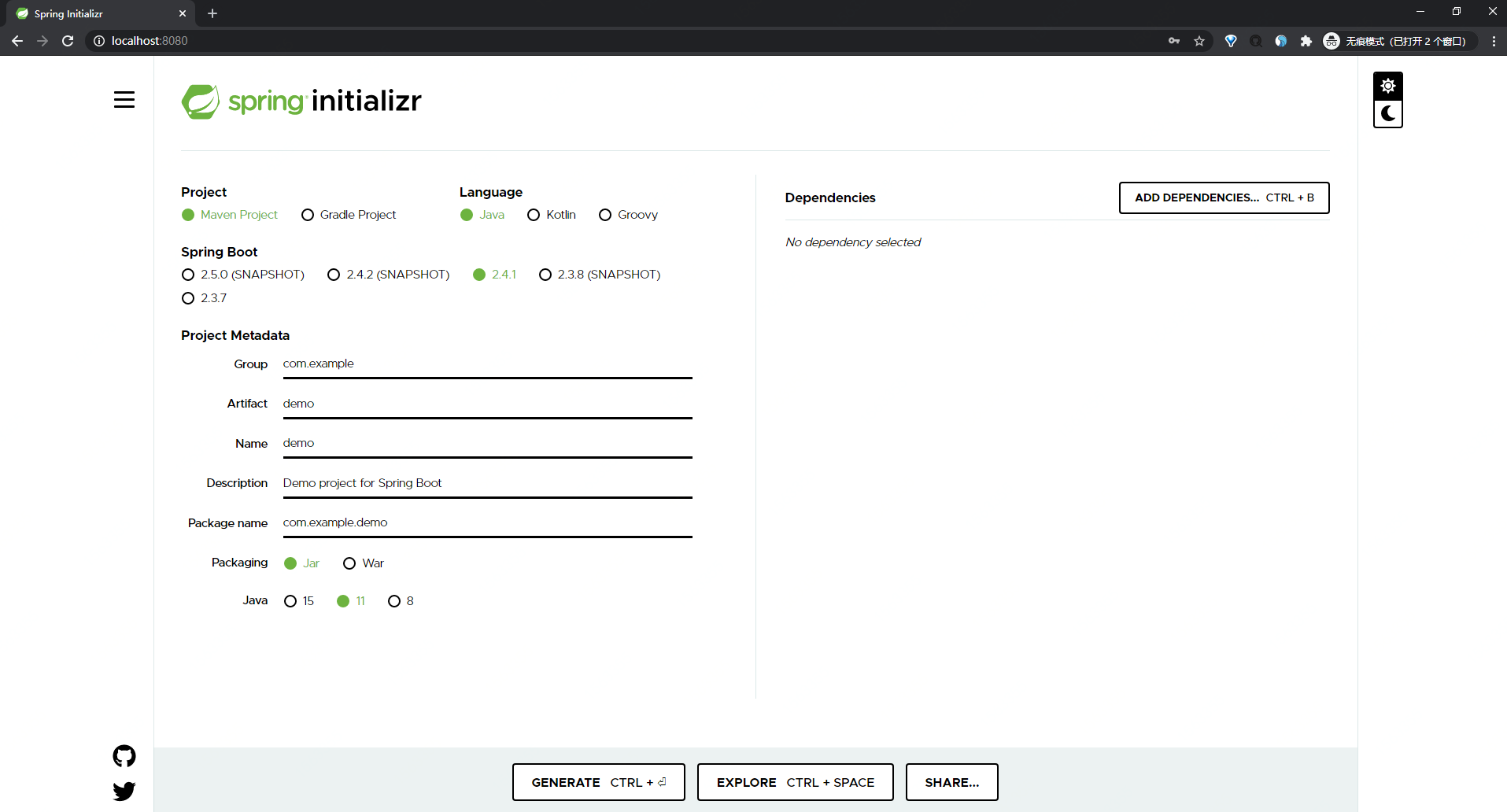Viewport: 1507px width, 812px height.
Task: Bookmark this page with star icon
Action: 1199,41
